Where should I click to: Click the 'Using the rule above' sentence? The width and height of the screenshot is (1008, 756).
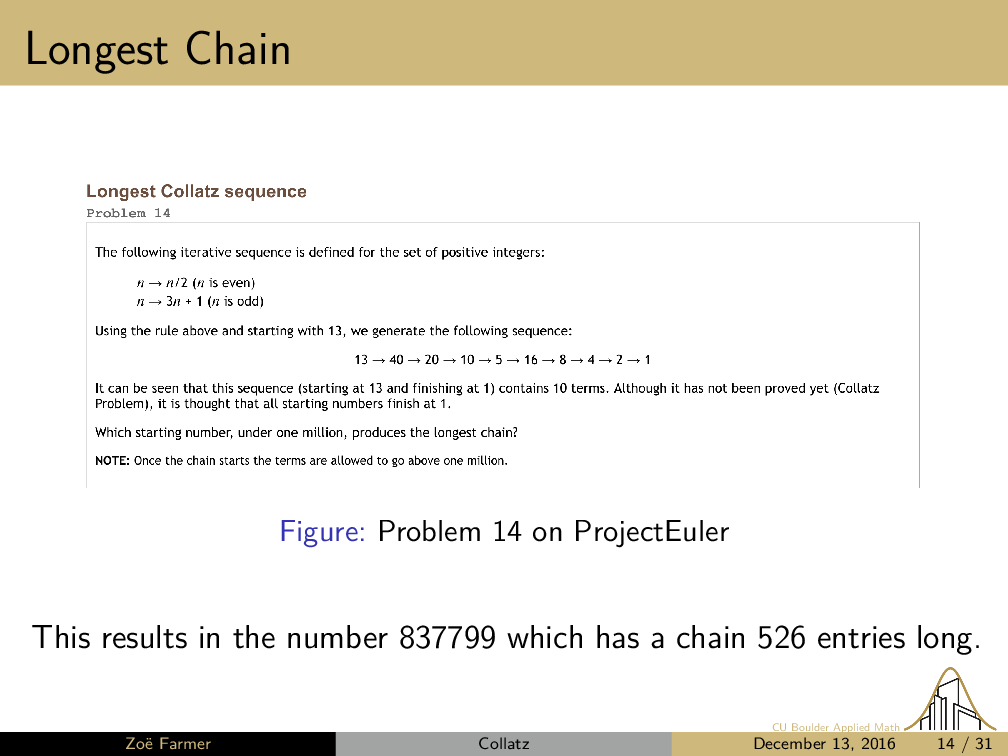(333, 330)
